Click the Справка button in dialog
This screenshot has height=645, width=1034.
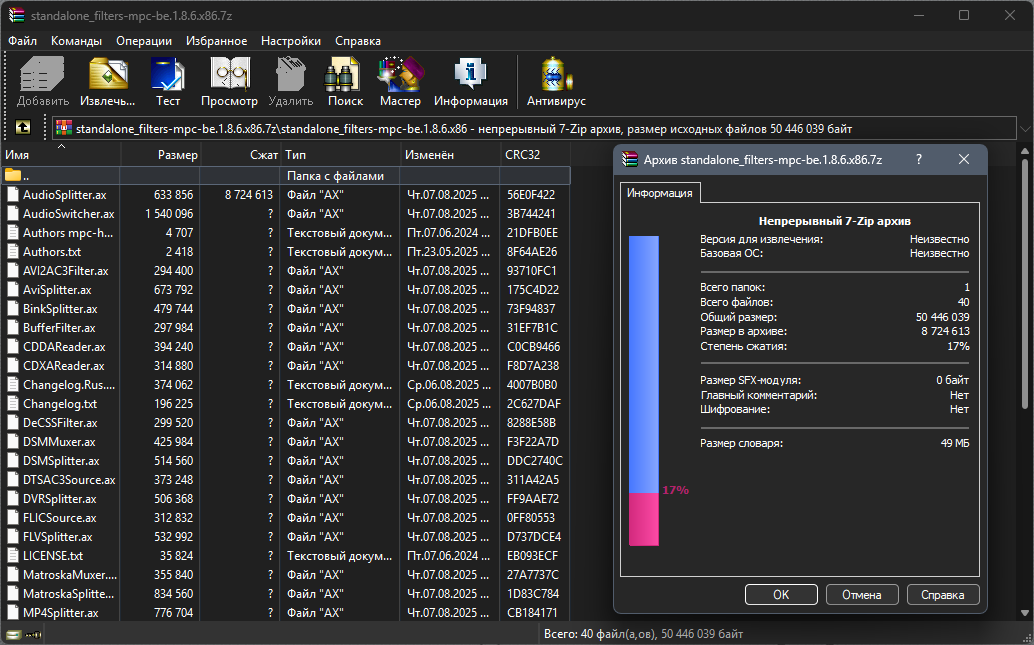[942, 594]
